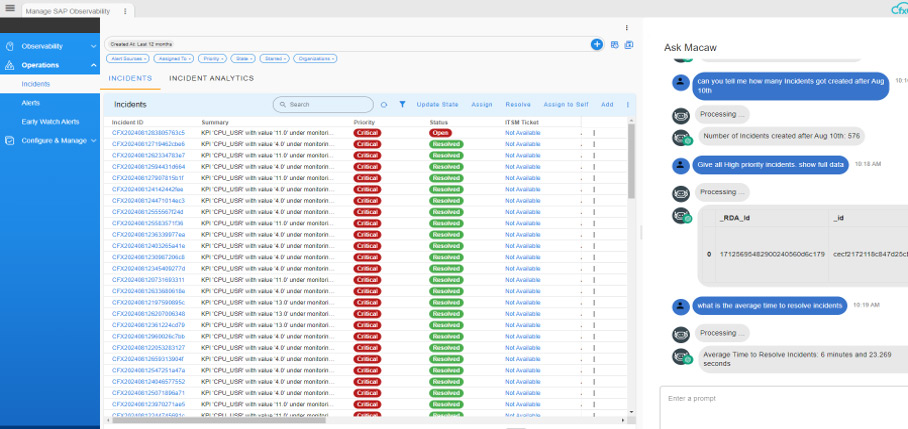Image resolution: width=908 pixels, height=429 pixels.
Task: Open row menu for CFX20240812547251a47a
Action: [x=594, y=370]
